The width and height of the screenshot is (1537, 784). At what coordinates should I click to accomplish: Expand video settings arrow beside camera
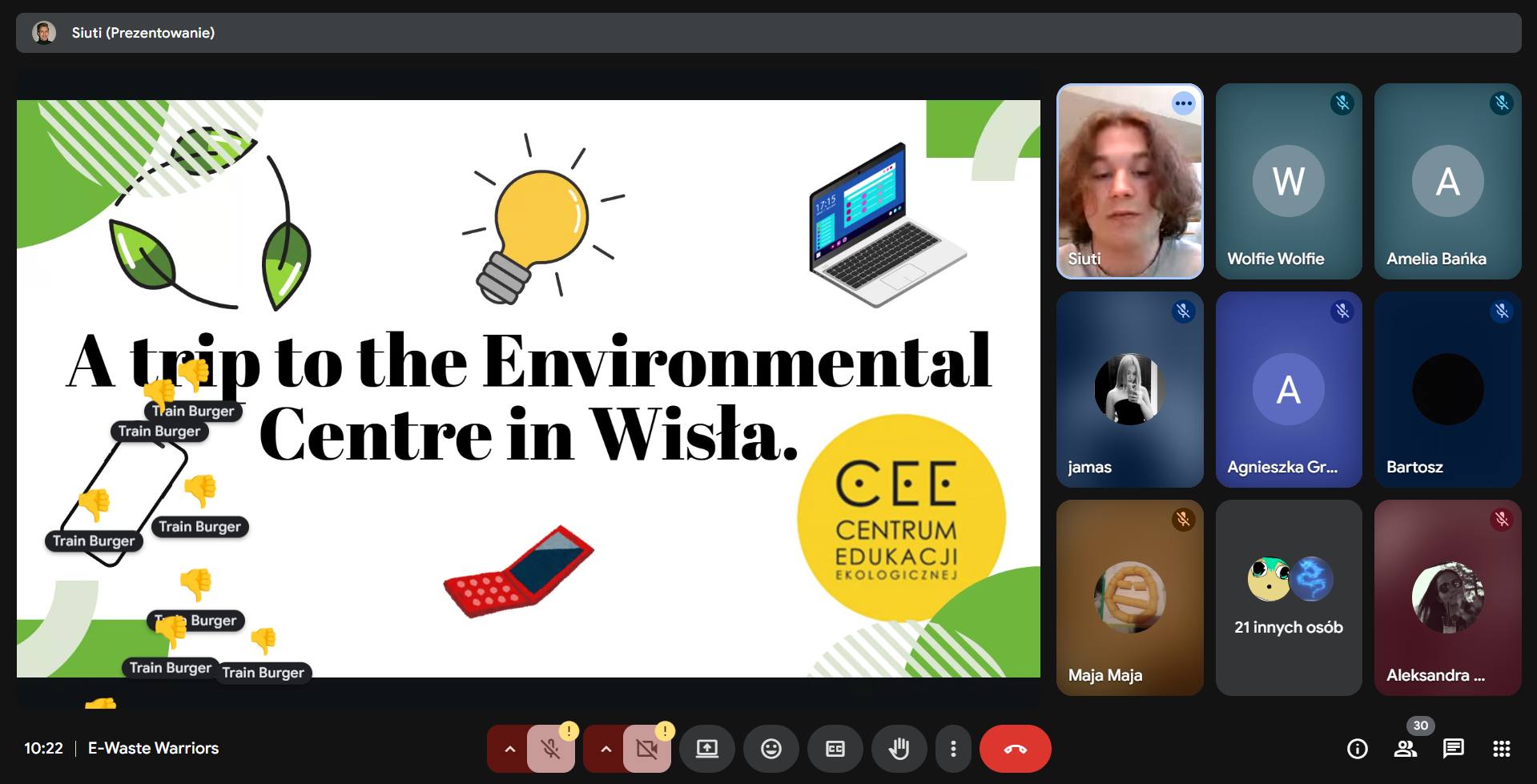pyautogui.click(x=606, y=750)
